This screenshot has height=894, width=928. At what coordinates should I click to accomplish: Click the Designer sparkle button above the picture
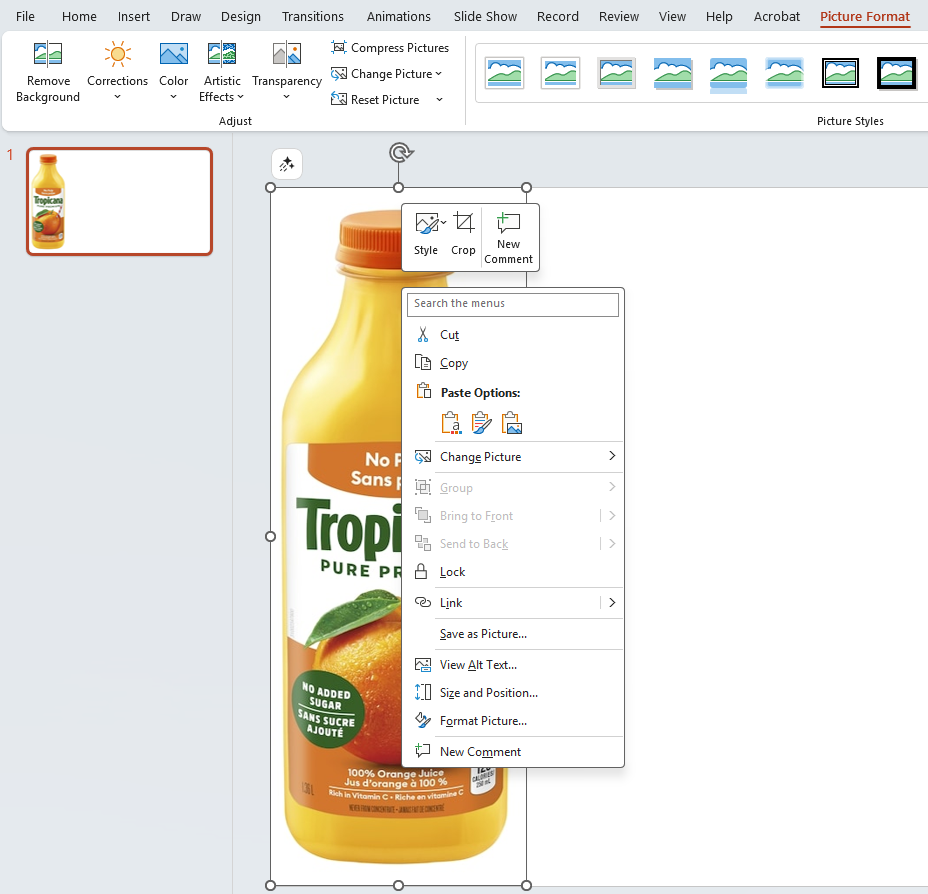(x=287, y=164)
